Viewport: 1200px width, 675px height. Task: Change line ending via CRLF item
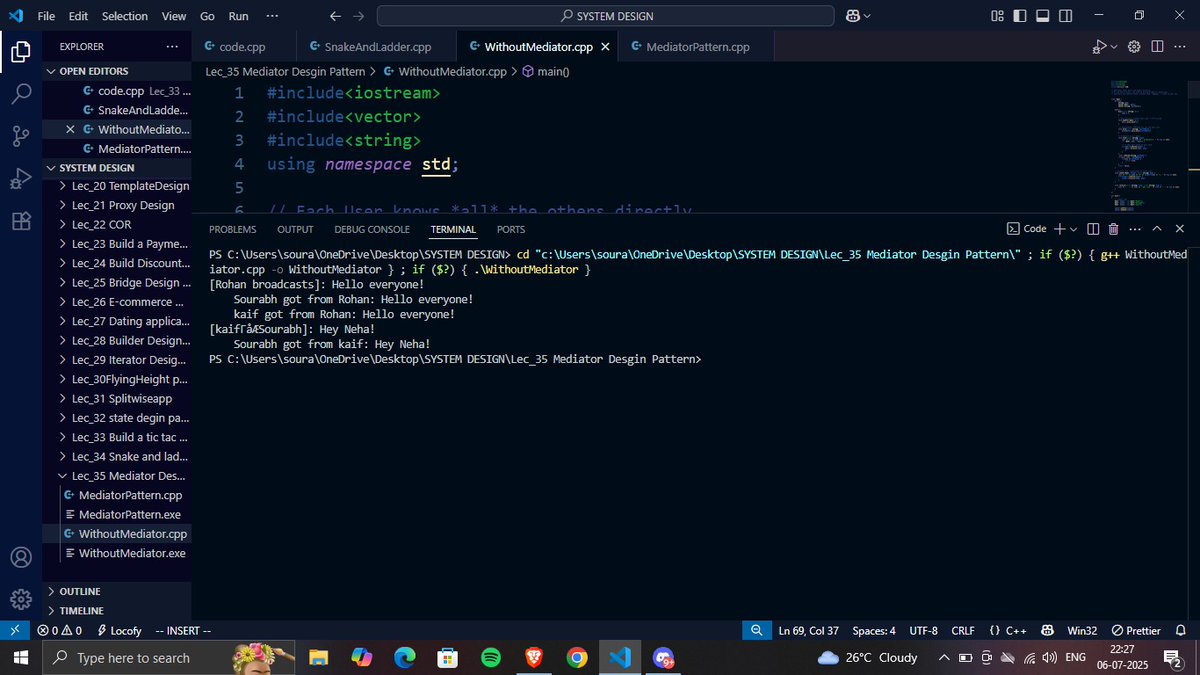click(963, 631)
